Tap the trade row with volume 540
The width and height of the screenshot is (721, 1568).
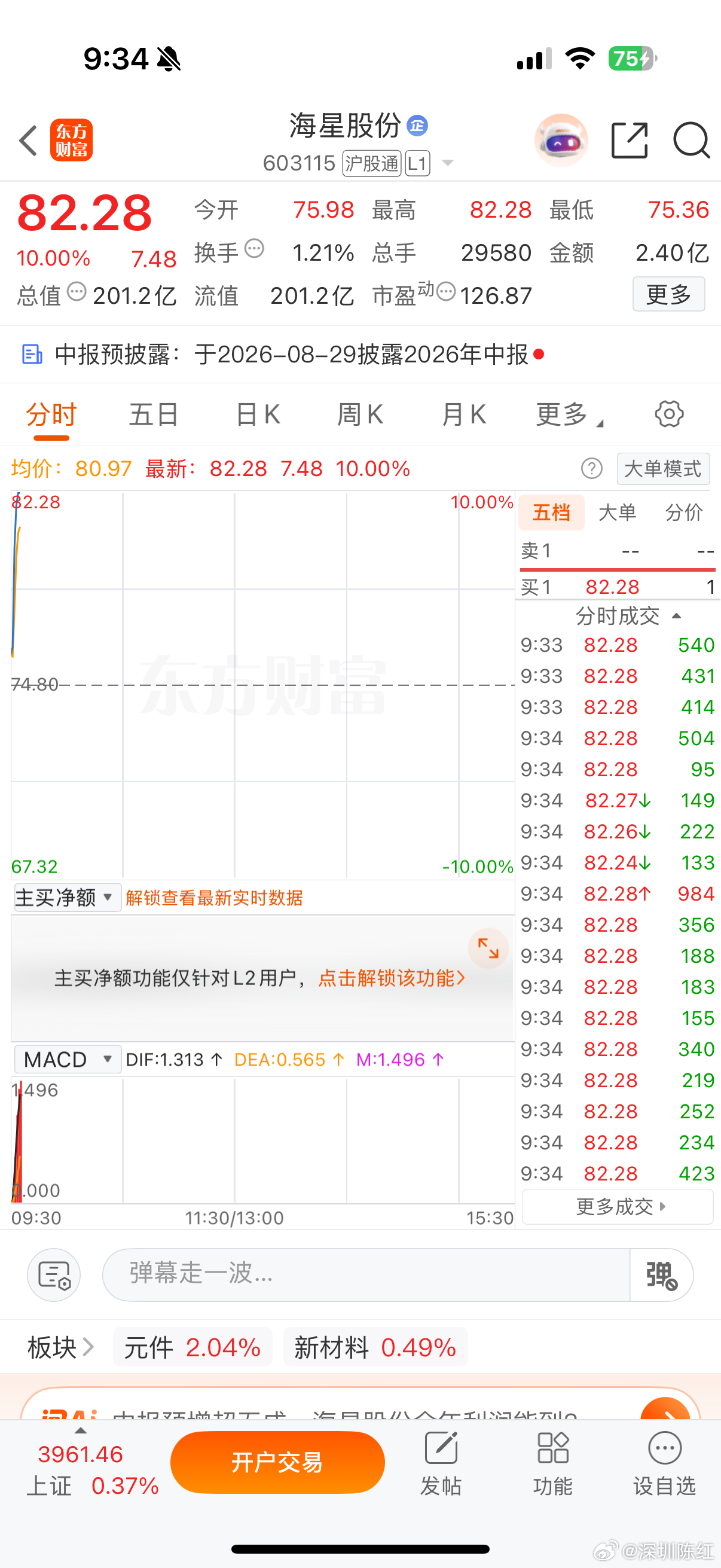618,645
